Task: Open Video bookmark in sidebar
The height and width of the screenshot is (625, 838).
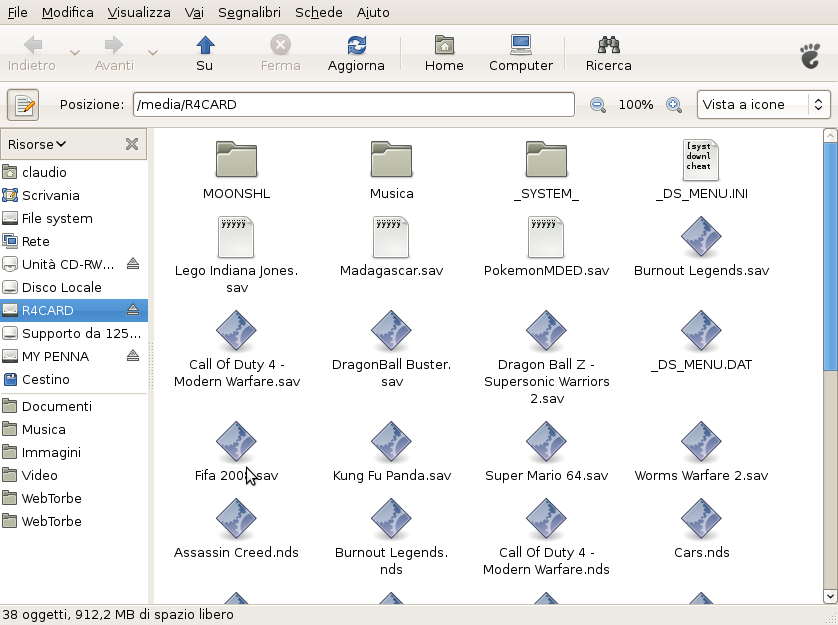Action: (x=74, y=475)
